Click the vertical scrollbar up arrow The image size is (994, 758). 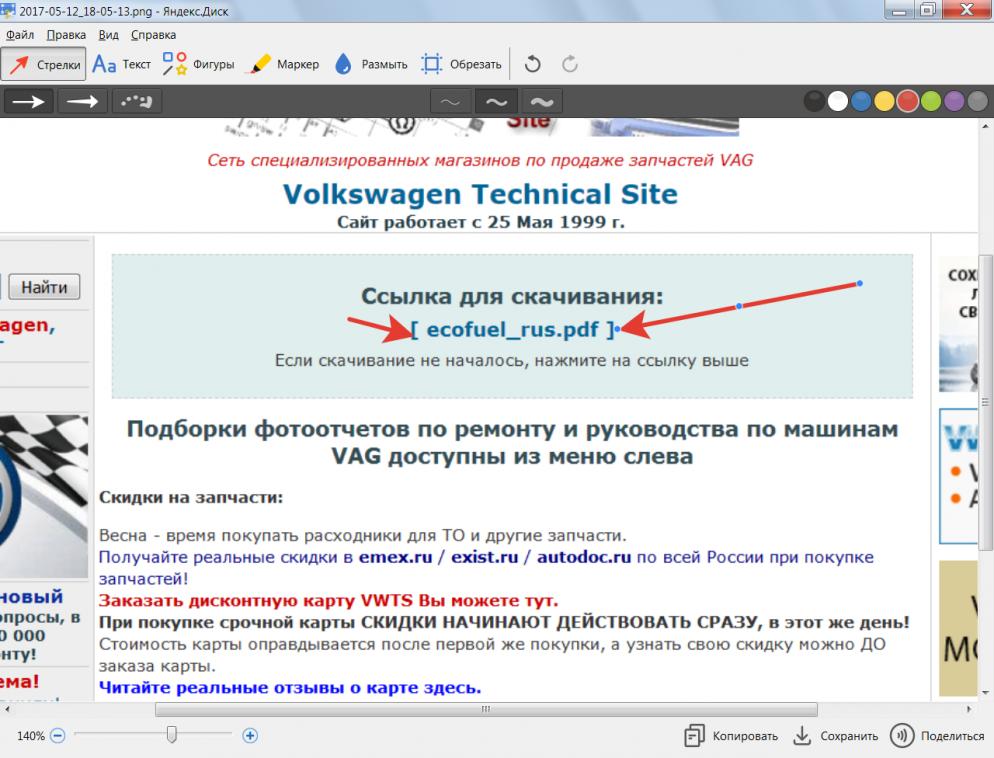tap(985, 126)
